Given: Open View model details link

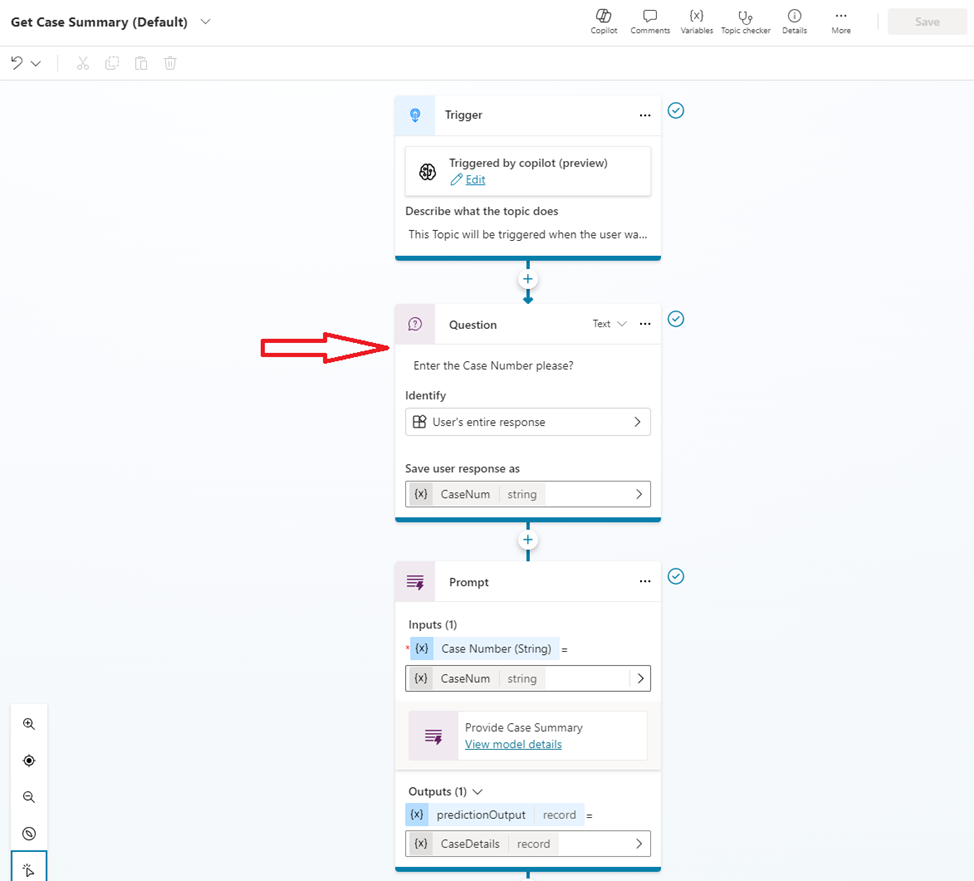Looking at the screenshot, I should (513, 744).
